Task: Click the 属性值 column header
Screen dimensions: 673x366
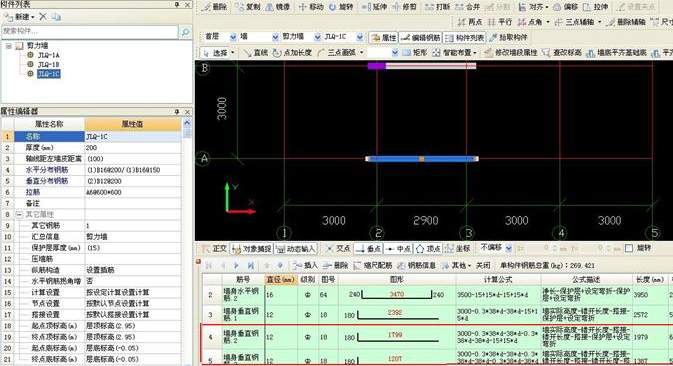Action: tap(133, 124)
